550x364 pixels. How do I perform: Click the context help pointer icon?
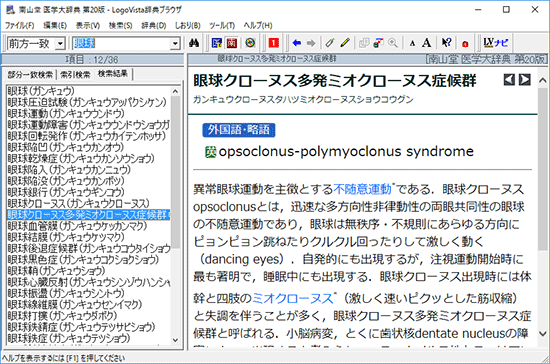(x=446, y=43)
